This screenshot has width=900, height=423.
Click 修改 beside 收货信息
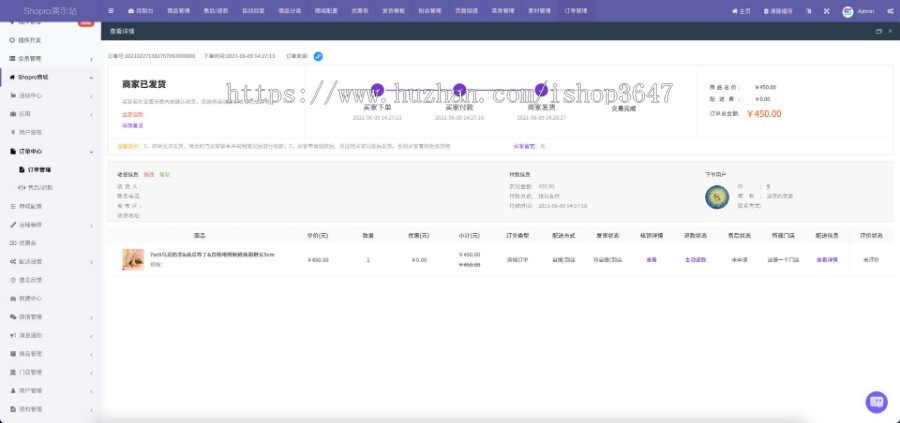click(x=149, y=174)
